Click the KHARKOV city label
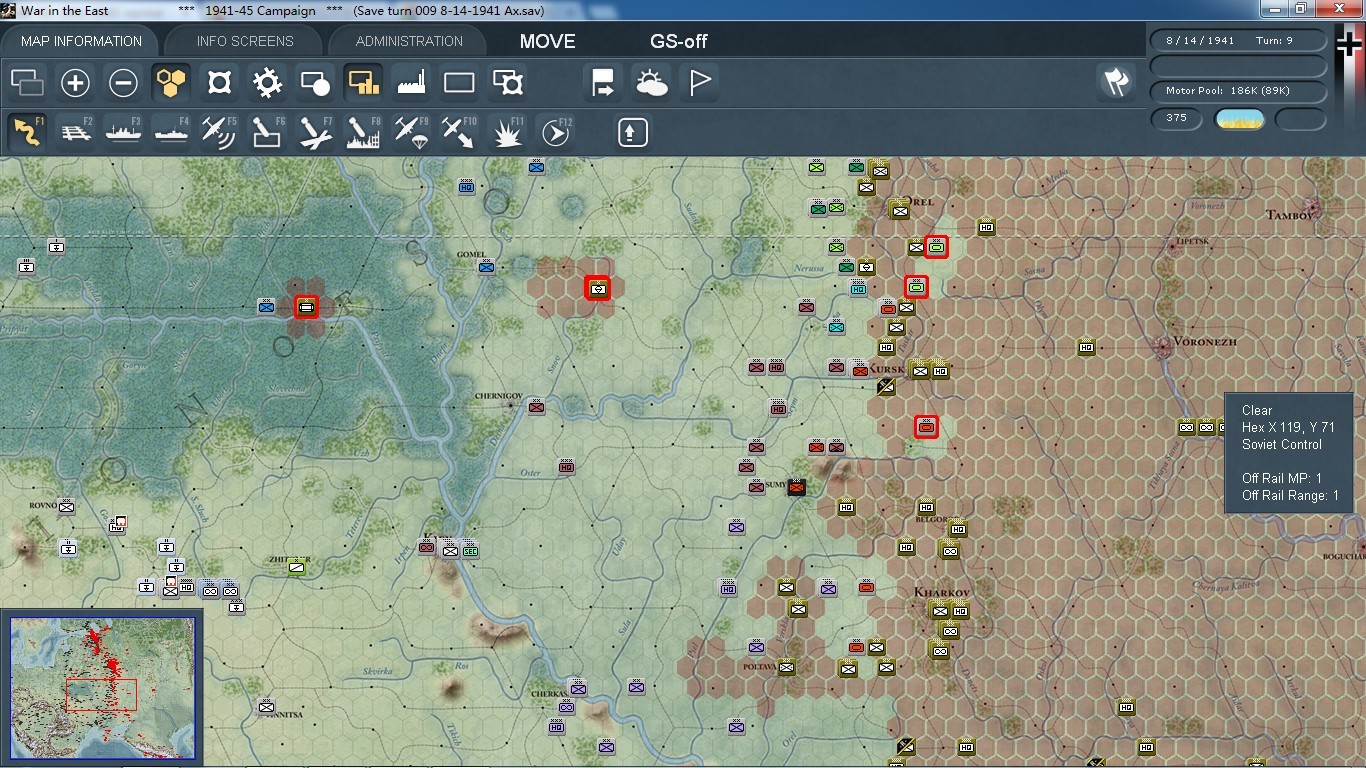1366x768 pixels. pyautogui.click(x=943, y=592)
